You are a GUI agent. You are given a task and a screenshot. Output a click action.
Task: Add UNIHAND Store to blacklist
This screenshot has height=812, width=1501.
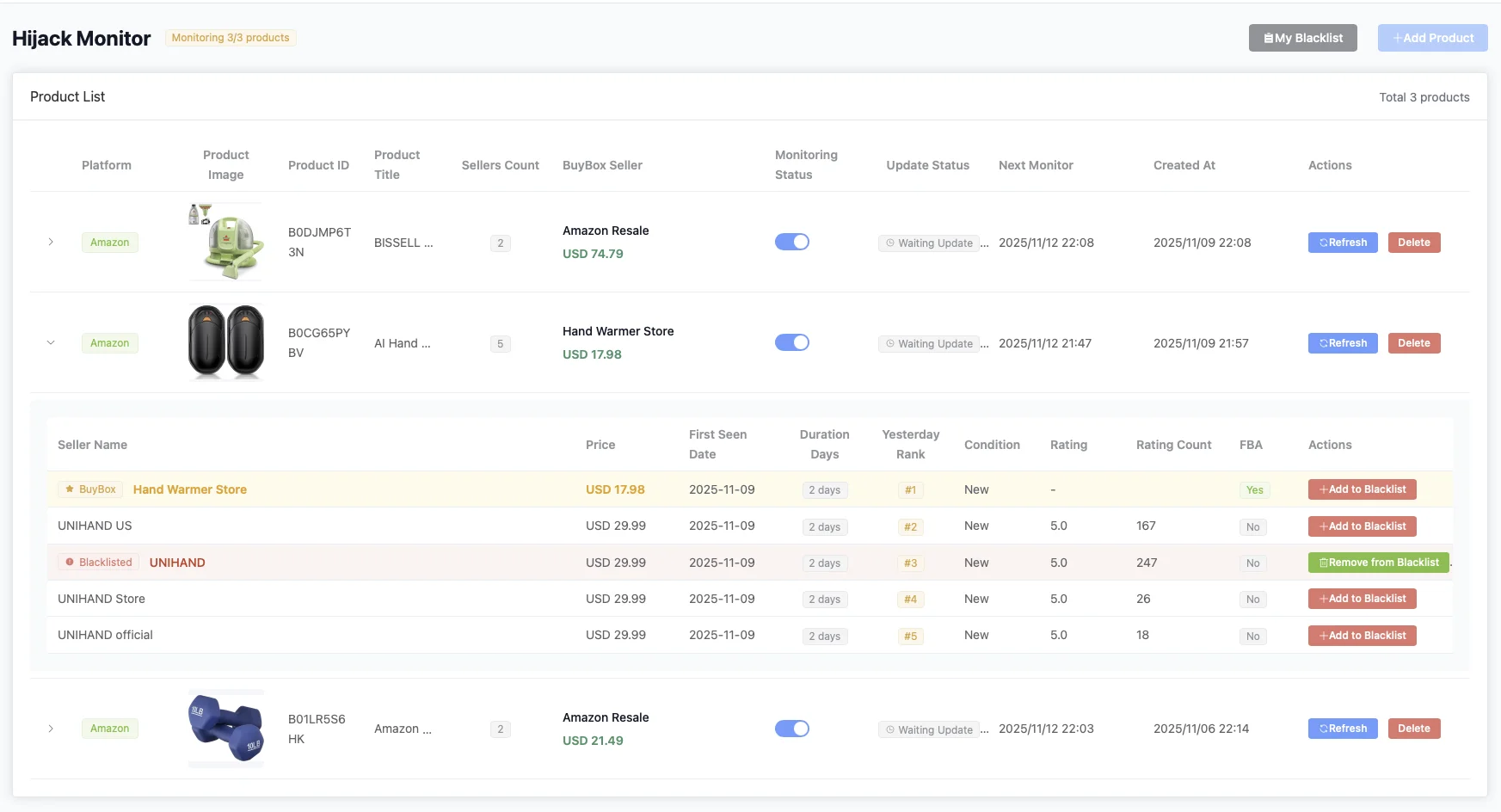tap(1362, 599)
